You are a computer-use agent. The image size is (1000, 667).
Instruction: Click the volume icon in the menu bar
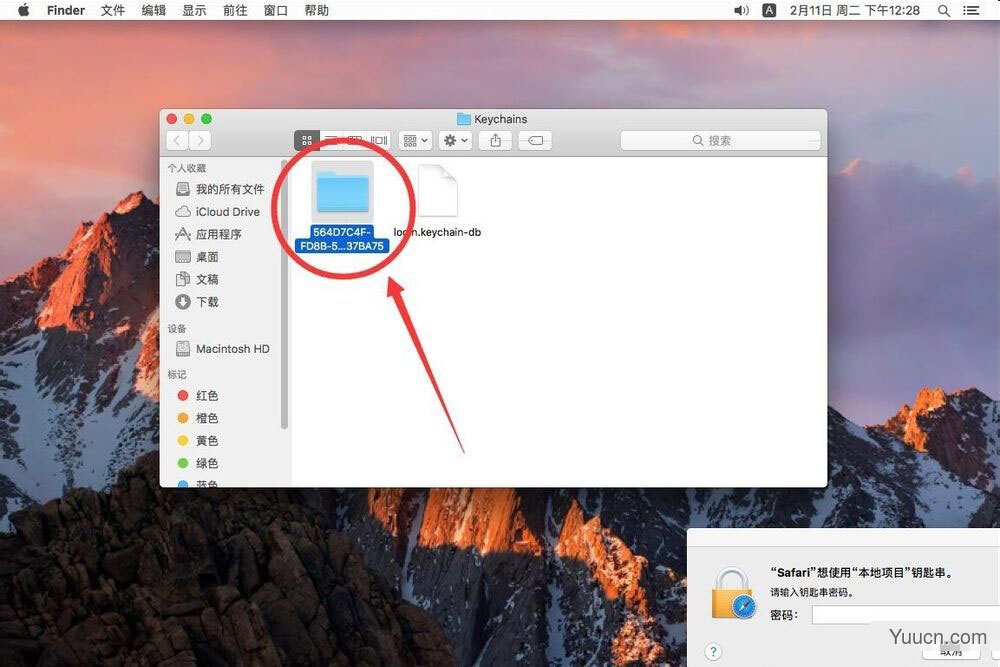(x=741, y=10)
